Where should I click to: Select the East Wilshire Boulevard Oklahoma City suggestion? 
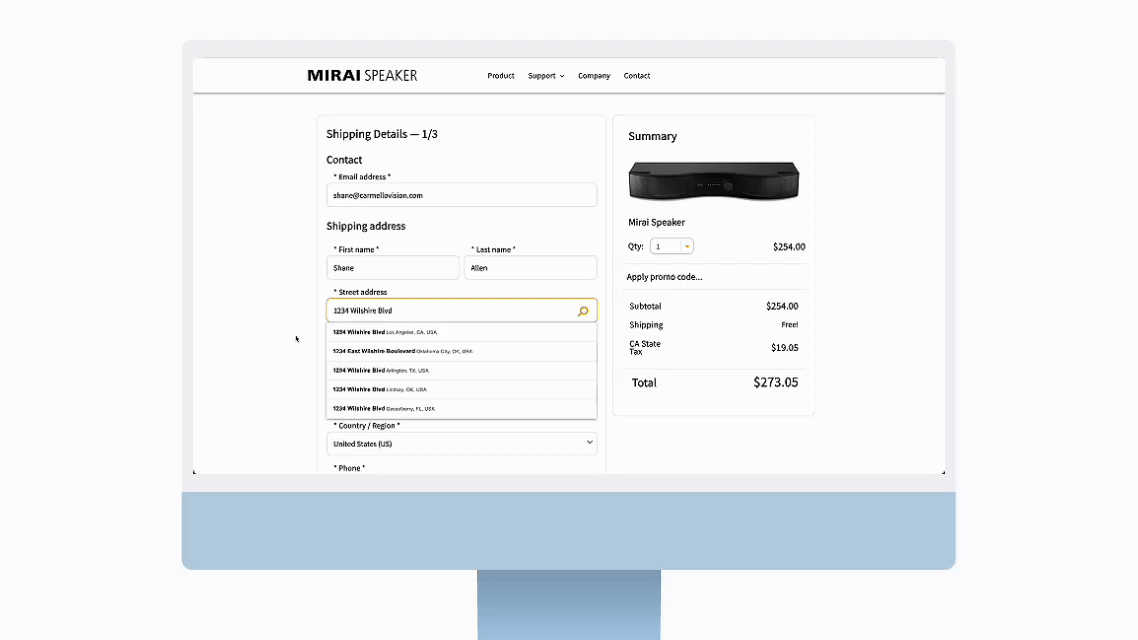[x=462, y=351]
